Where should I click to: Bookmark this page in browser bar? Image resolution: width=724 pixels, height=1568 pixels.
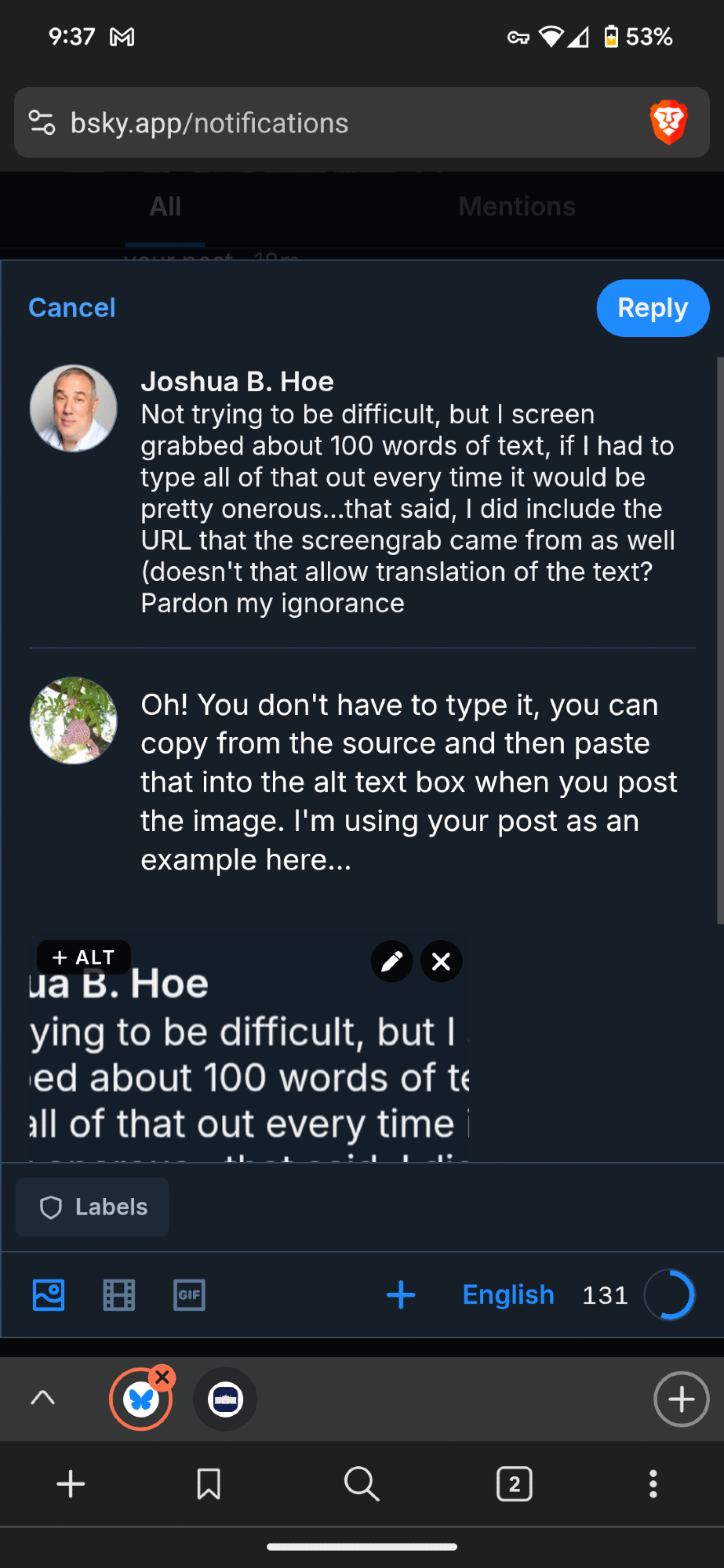tap(209, 1484)
